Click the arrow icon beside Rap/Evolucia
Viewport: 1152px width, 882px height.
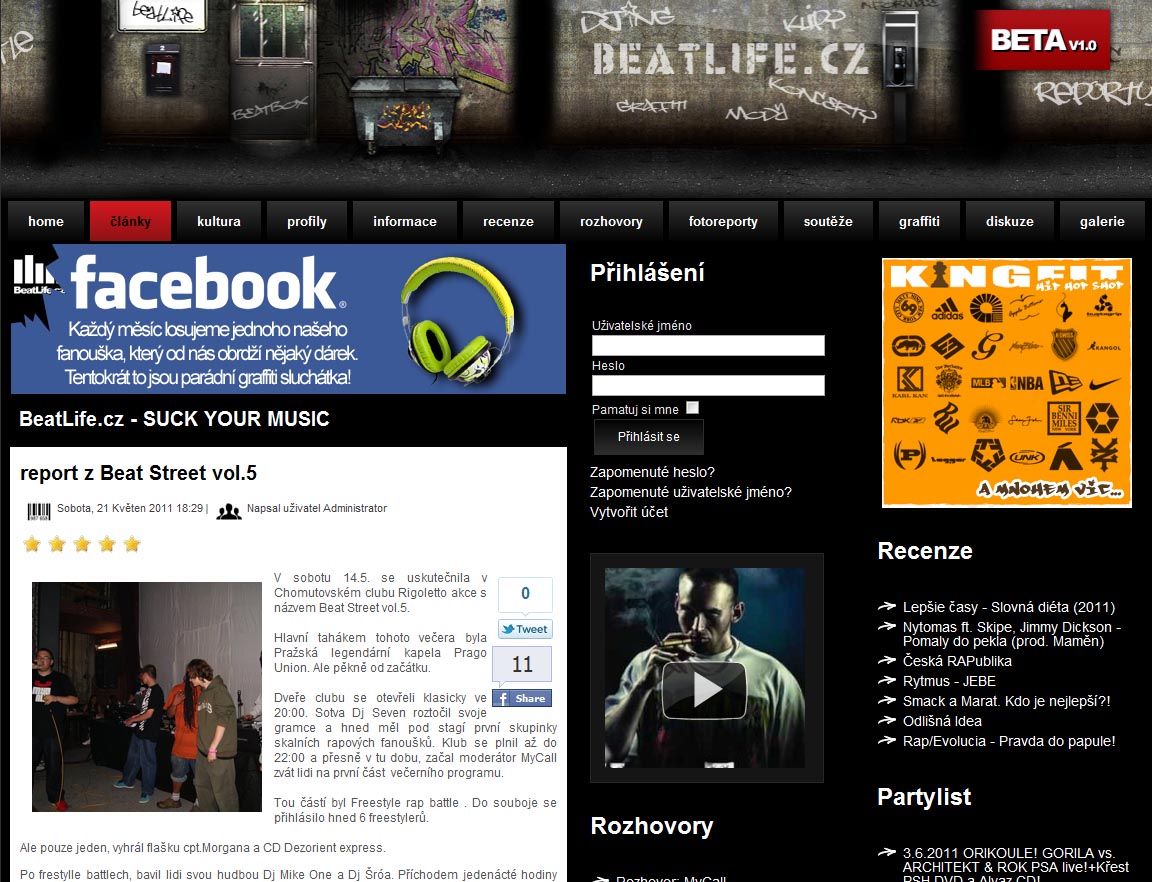[887, 740]
